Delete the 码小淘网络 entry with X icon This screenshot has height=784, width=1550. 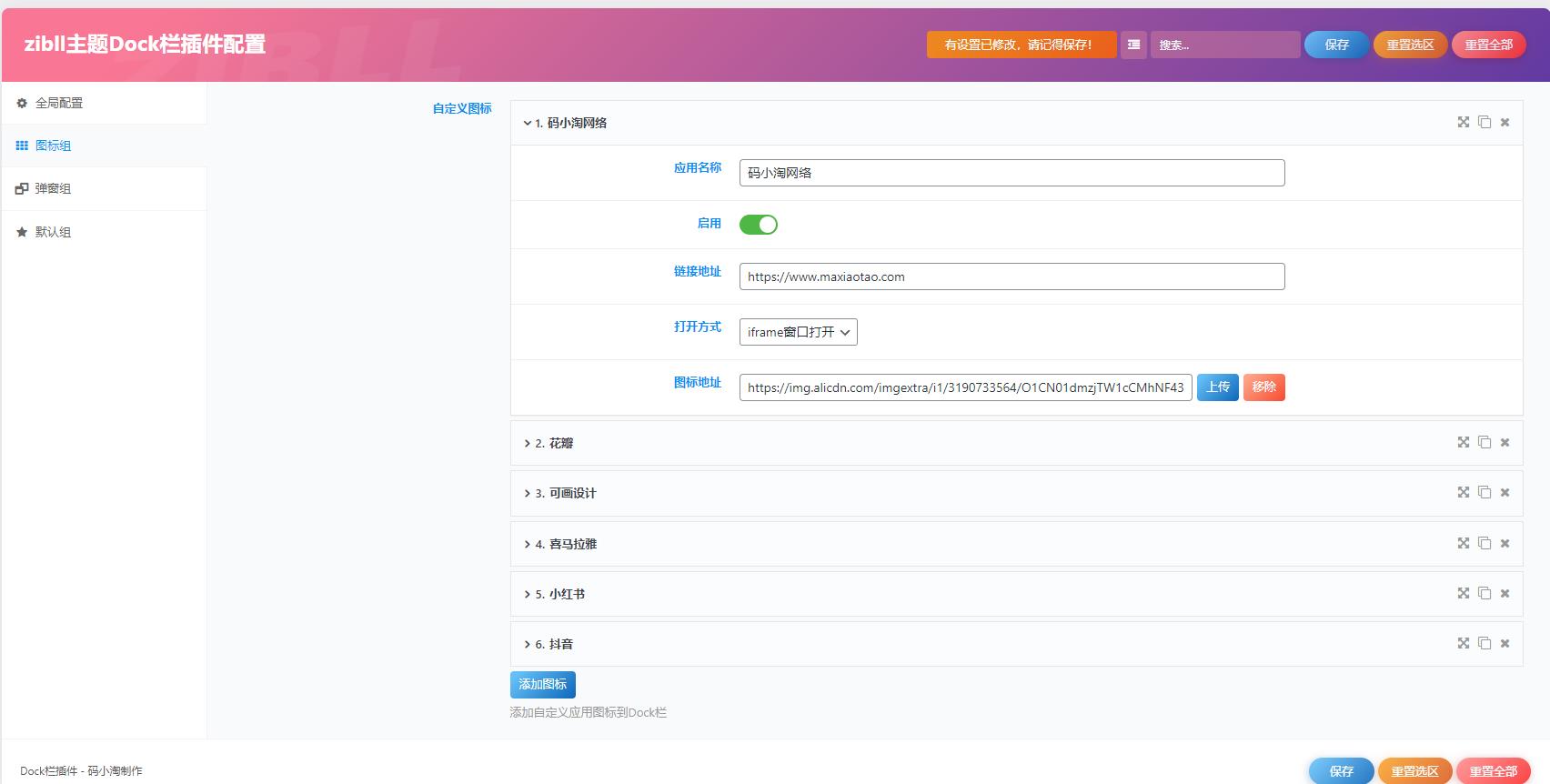tap(1505, 123)
